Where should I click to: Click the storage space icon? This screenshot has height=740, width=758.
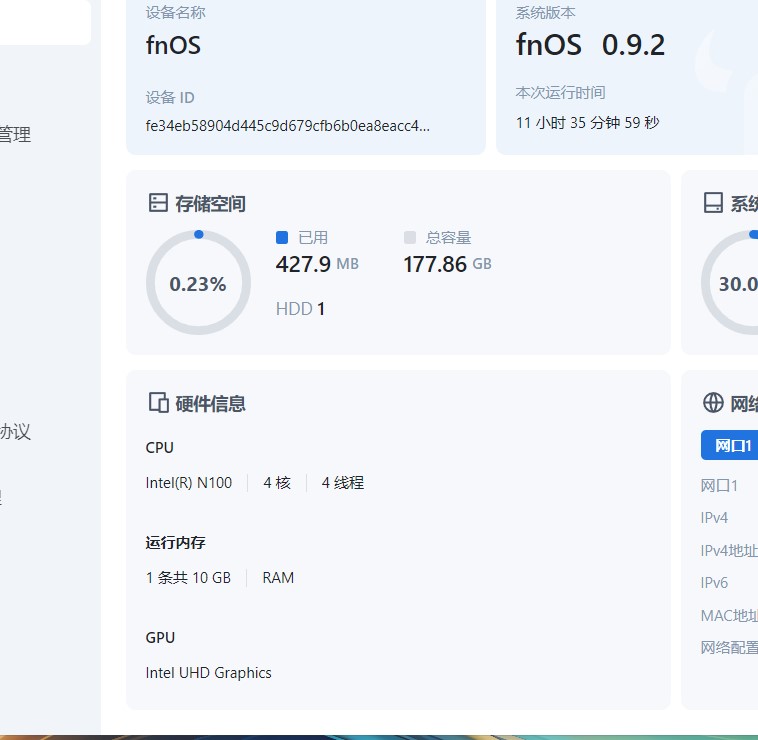click(x=158, y=203)
